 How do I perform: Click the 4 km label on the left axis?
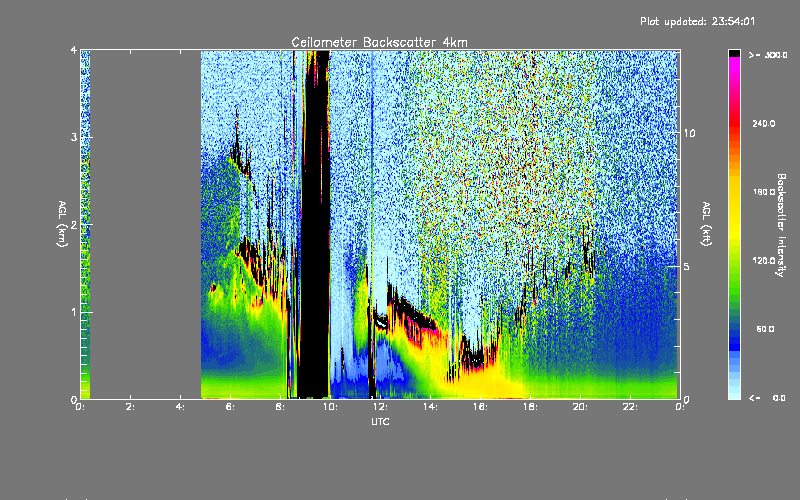pyautogui.click(x=74, y=51)
